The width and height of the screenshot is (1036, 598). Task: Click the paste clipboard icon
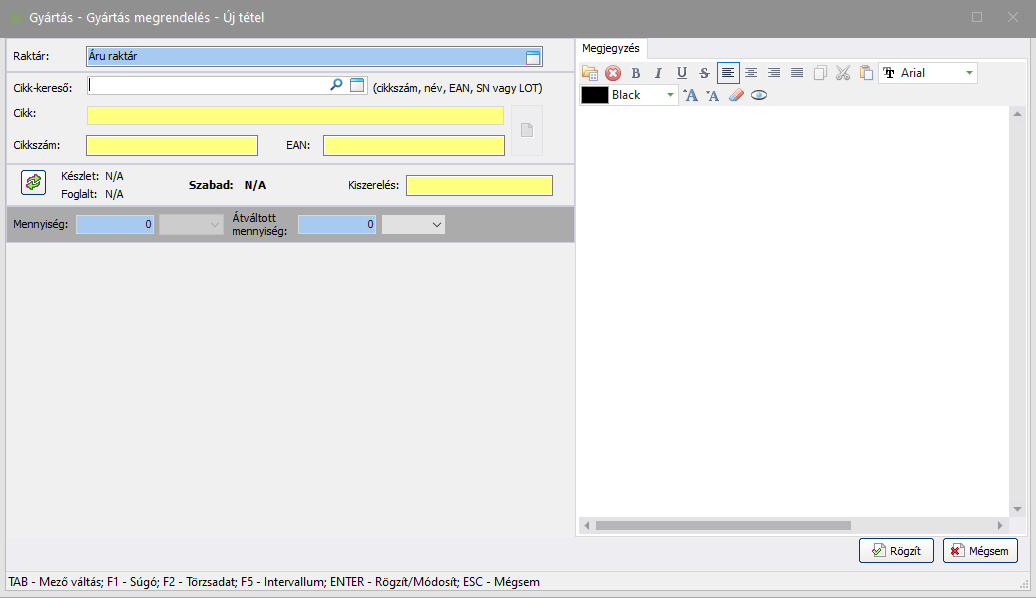[x=866, y=73]
